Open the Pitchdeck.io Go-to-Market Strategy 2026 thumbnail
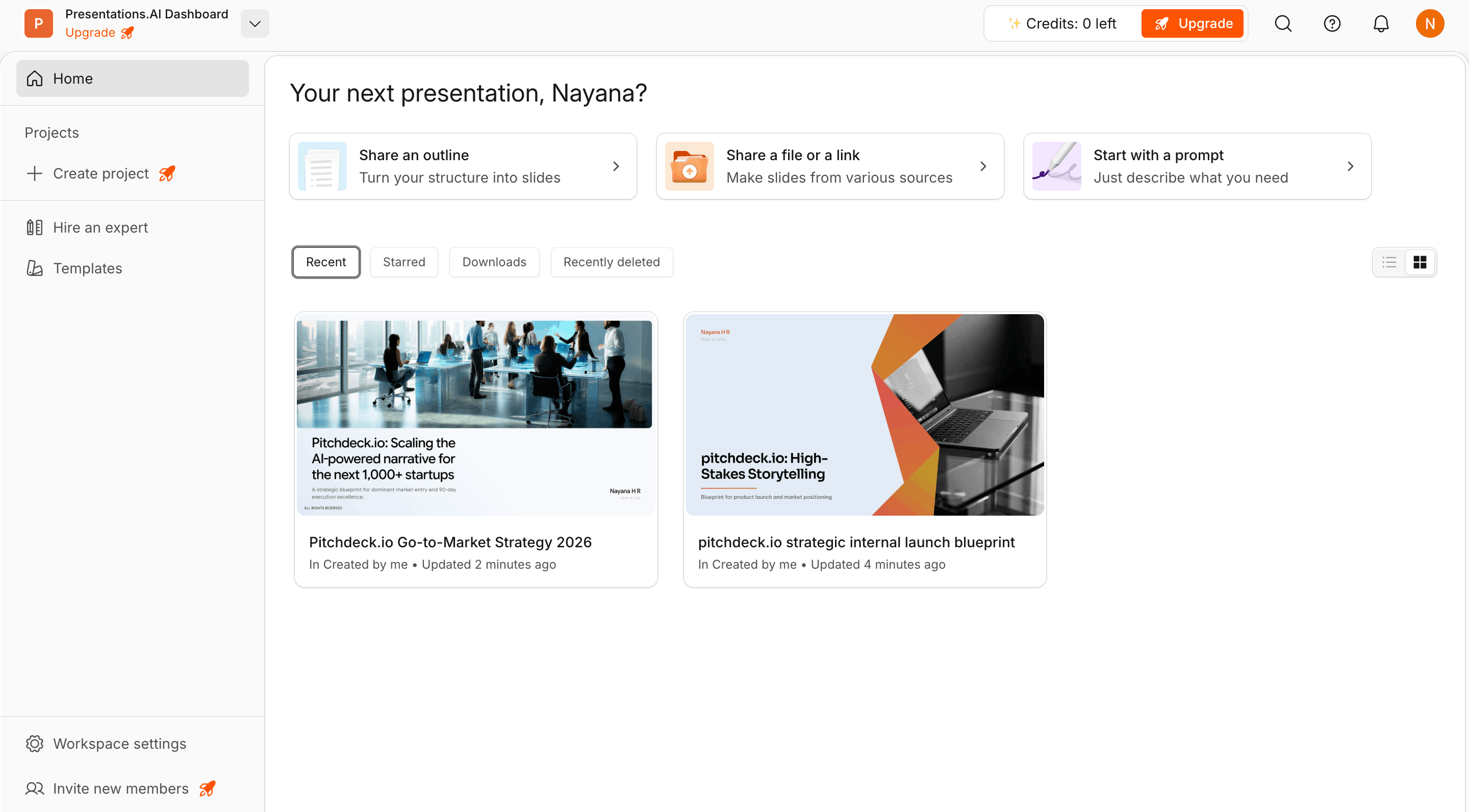Viewport: 1469px width, 812px height. click(475, 415)
